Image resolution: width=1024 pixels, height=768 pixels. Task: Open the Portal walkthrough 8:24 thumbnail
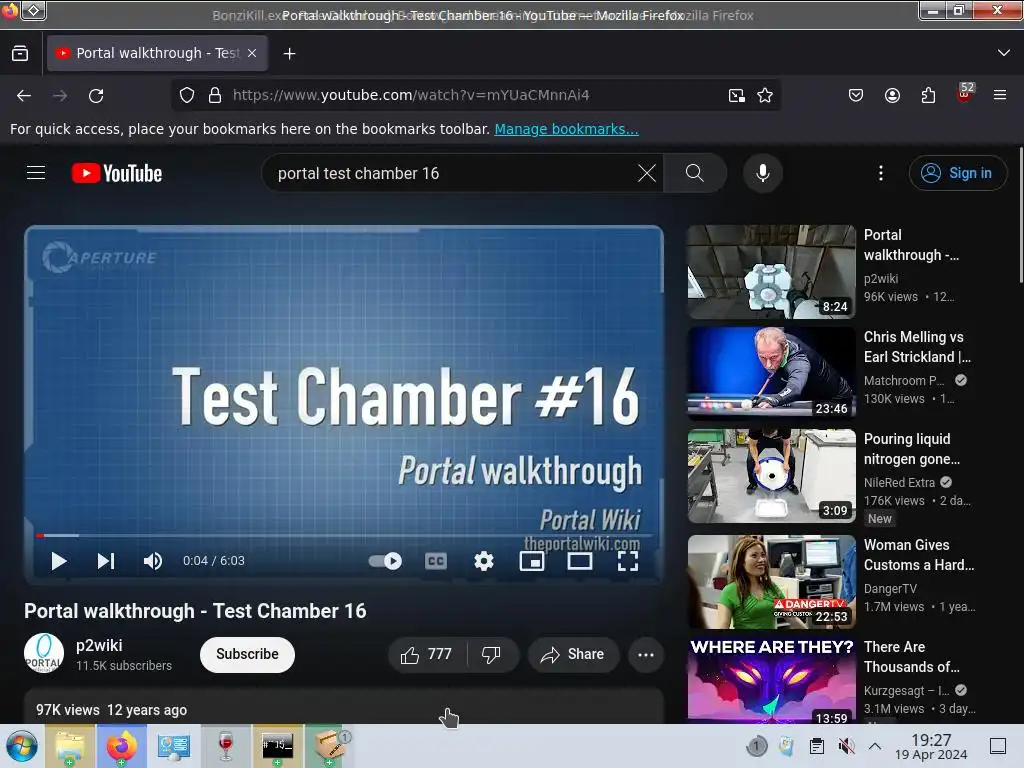click(771, 272)
